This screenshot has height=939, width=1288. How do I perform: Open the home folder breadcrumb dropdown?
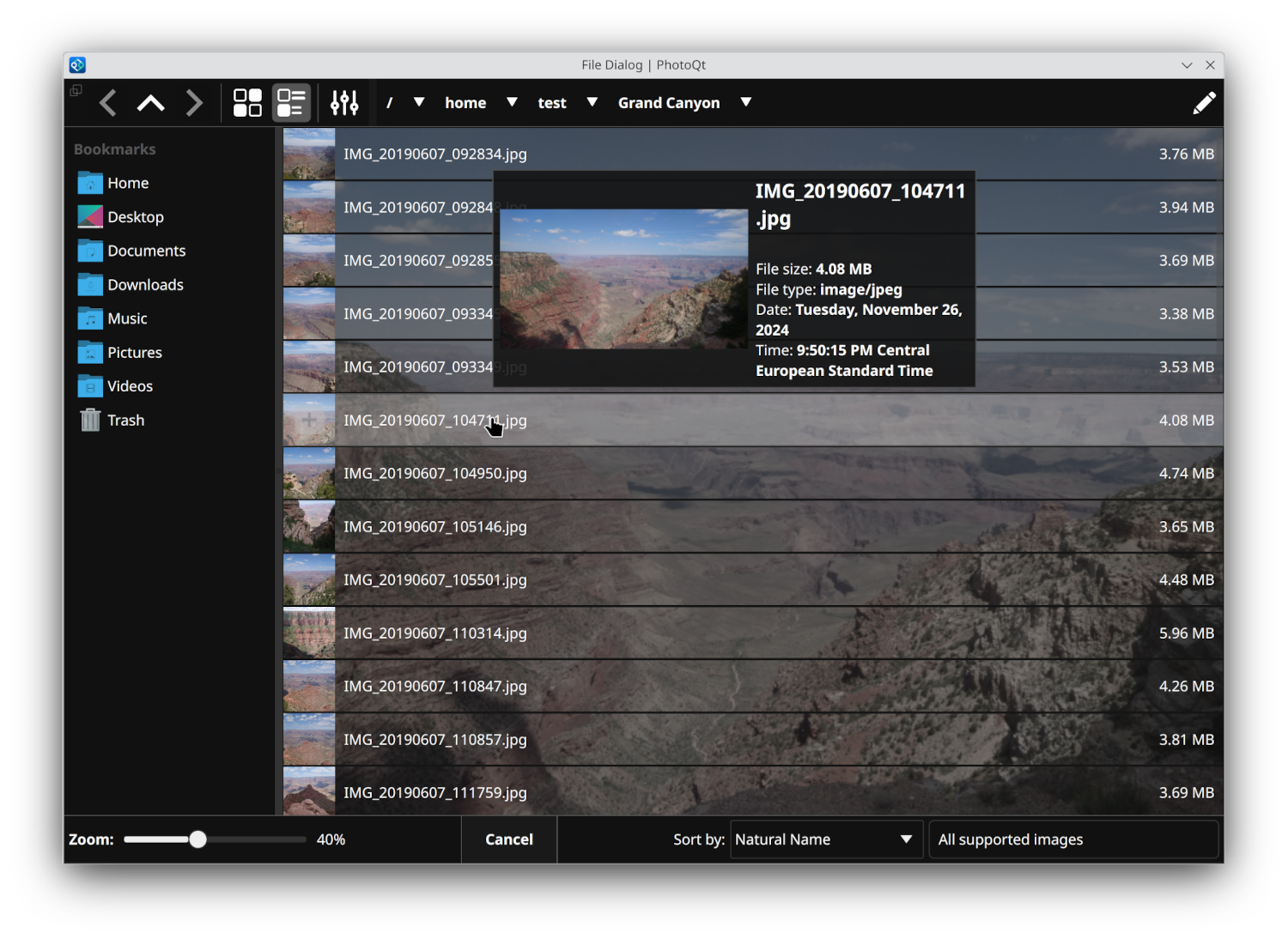[x=512, y=102]
